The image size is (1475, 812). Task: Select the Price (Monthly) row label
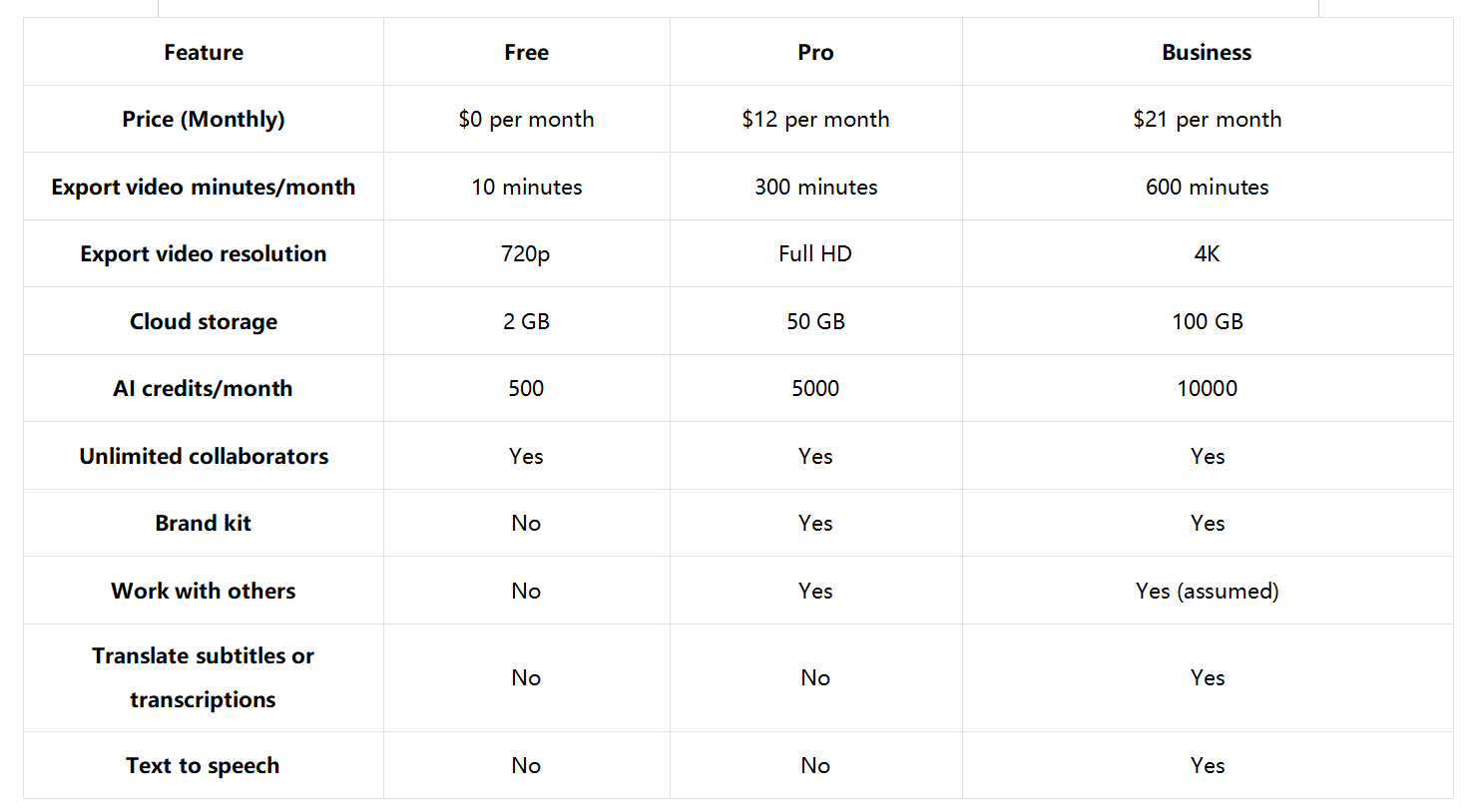204,120
